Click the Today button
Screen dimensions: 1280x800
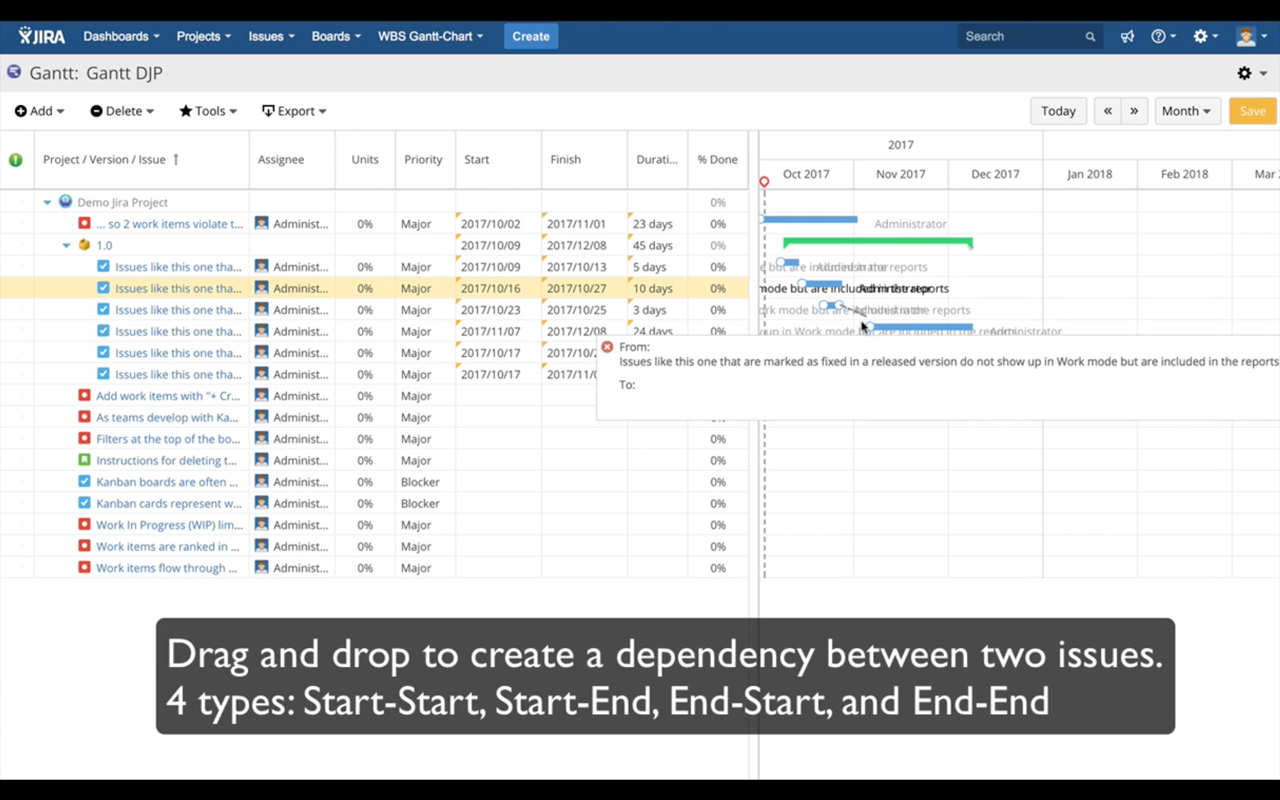point(1058,111)
